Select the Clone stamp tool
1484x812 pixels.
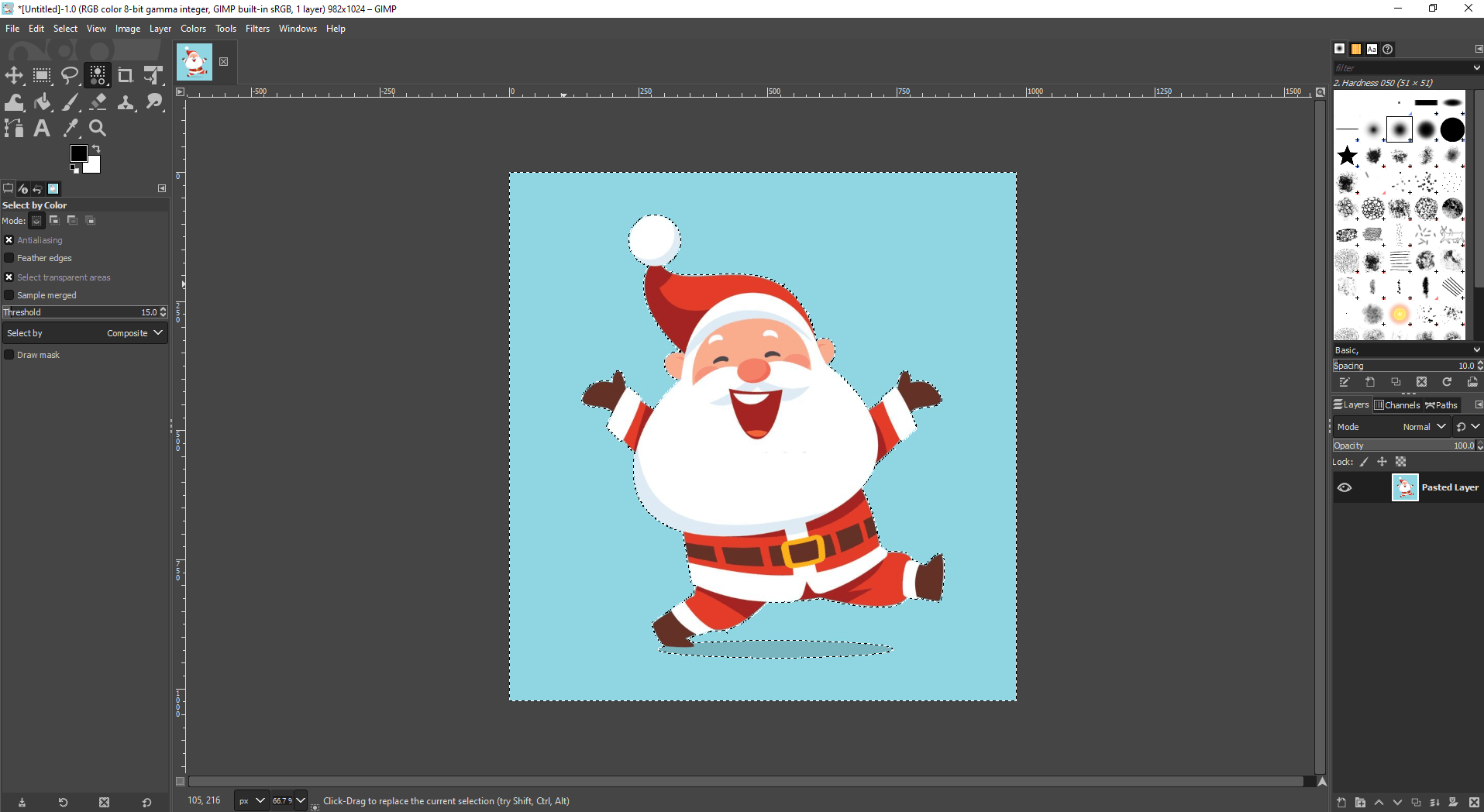click(126, 101)
